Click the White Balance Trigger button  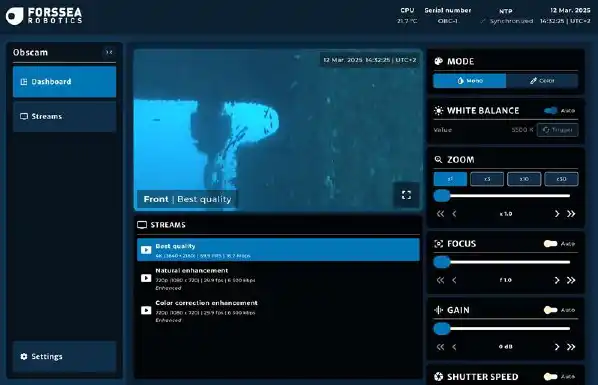click(558, 130)
